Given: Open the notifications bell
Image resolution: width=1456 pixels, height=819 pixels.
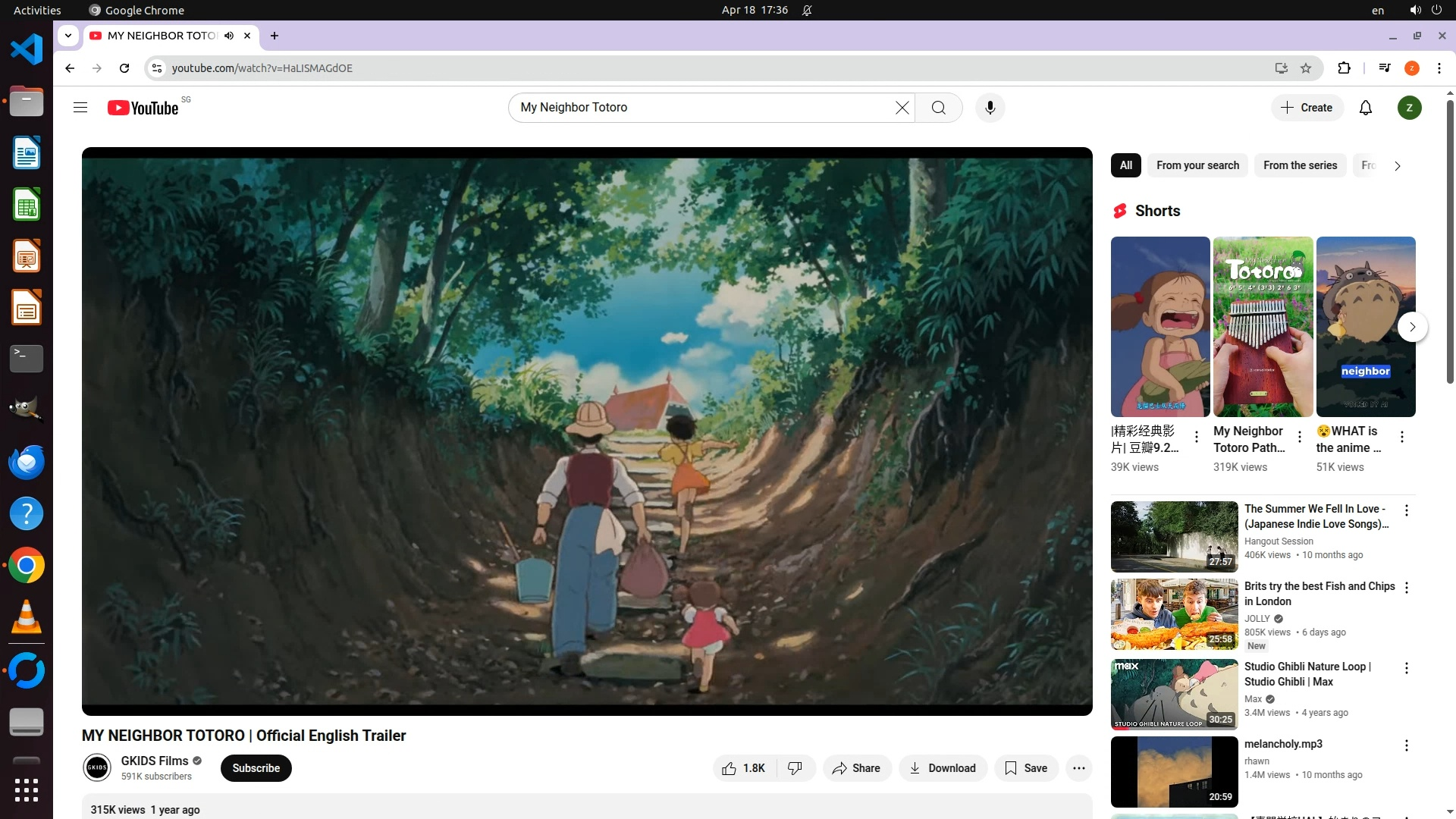Looking at the screenshot, I should coord(1365,108).
